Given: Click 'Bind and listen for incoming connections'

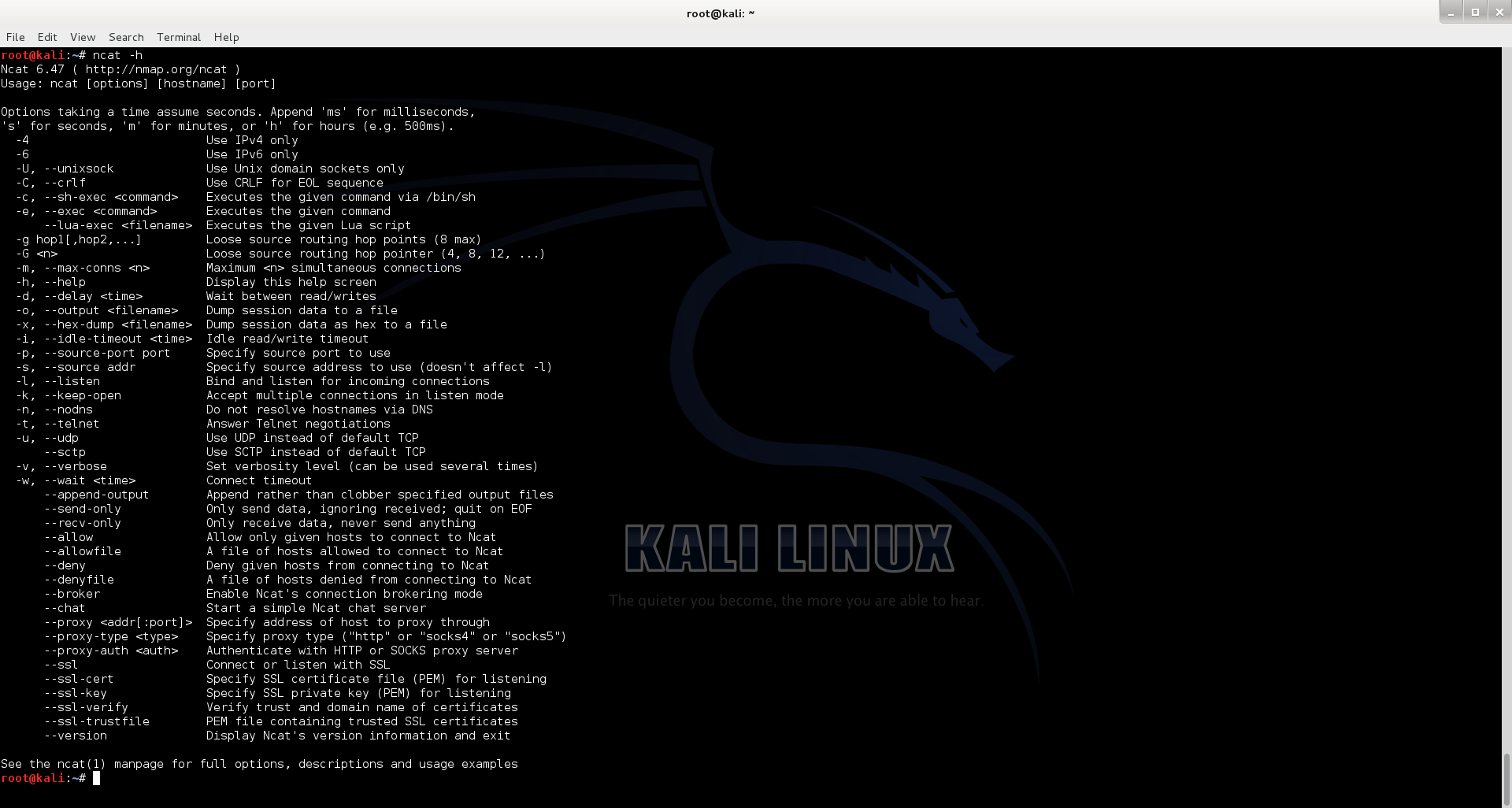Looking at the screenshot, I should tap(348, 381).
